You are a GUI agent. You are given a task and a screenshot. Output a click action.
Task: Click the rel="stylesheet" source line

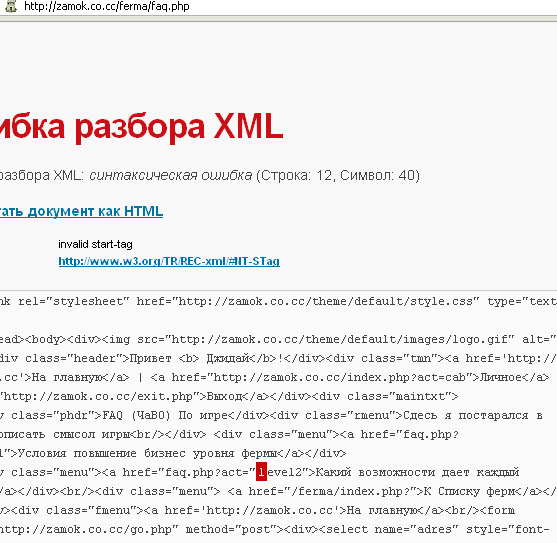278,302
